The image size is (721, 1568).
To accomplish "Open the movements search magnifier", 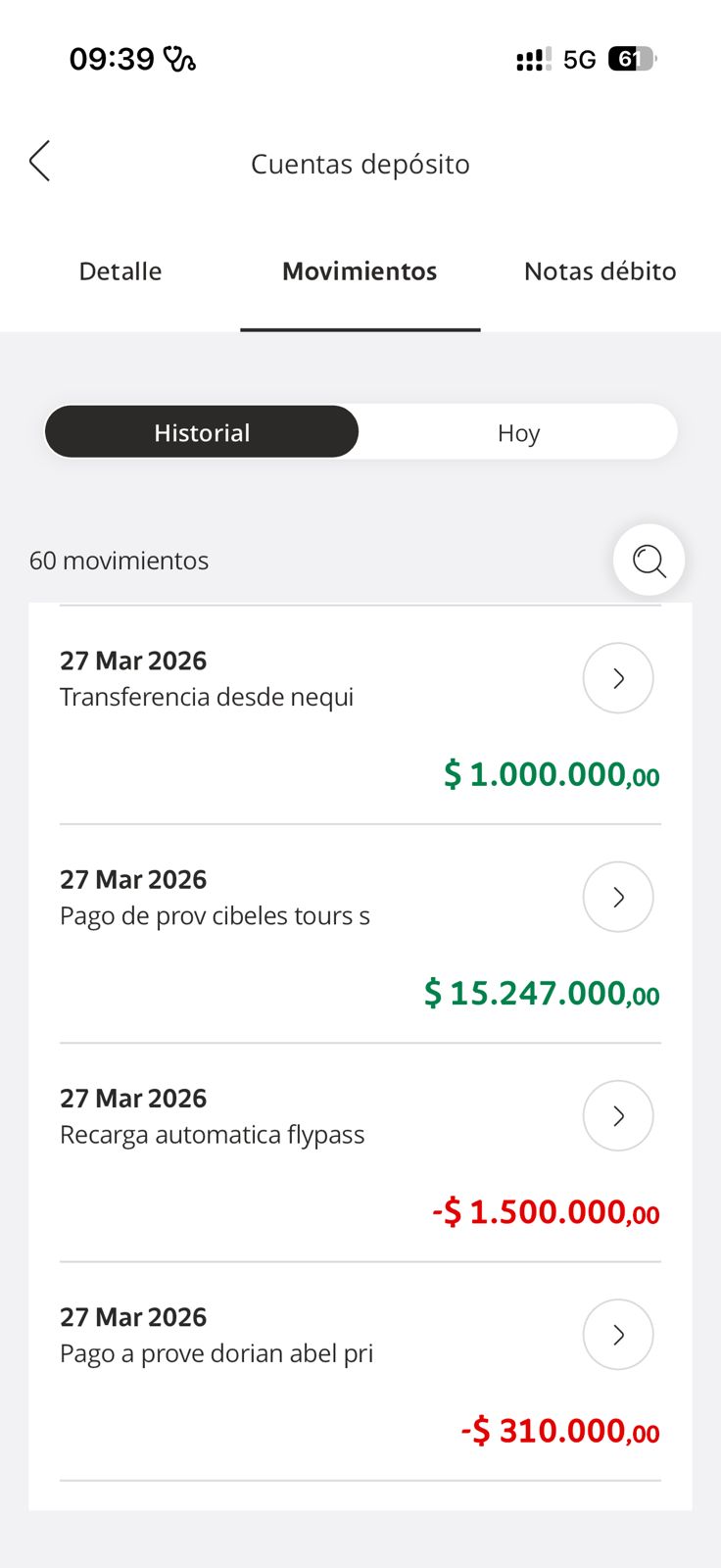I will [649, 561].
